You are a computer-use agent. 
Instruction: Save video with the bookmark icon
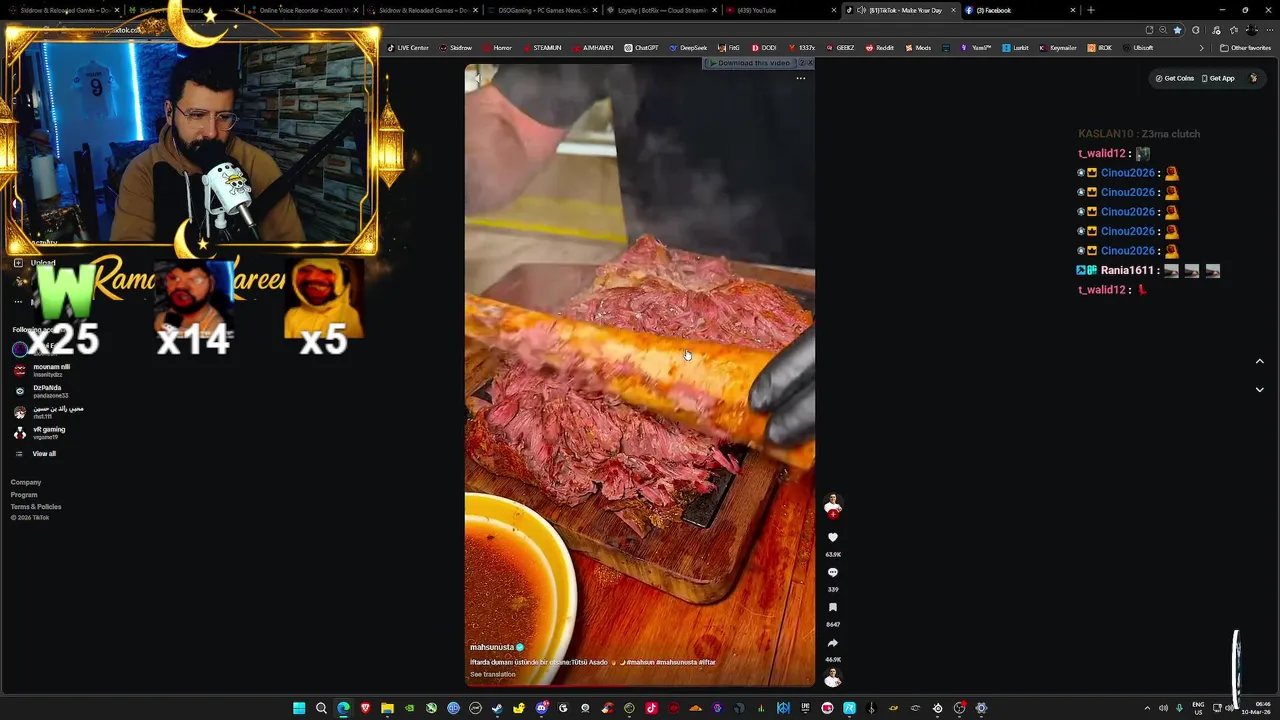click(832, 608)
